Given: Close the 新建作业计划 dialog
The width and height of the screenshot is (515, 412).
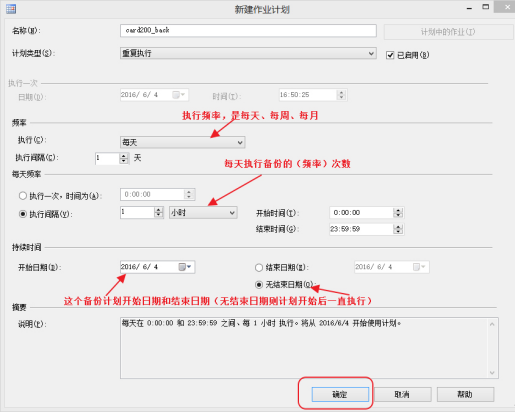Looking at the screenshot, I should click(x=507, y=7).
